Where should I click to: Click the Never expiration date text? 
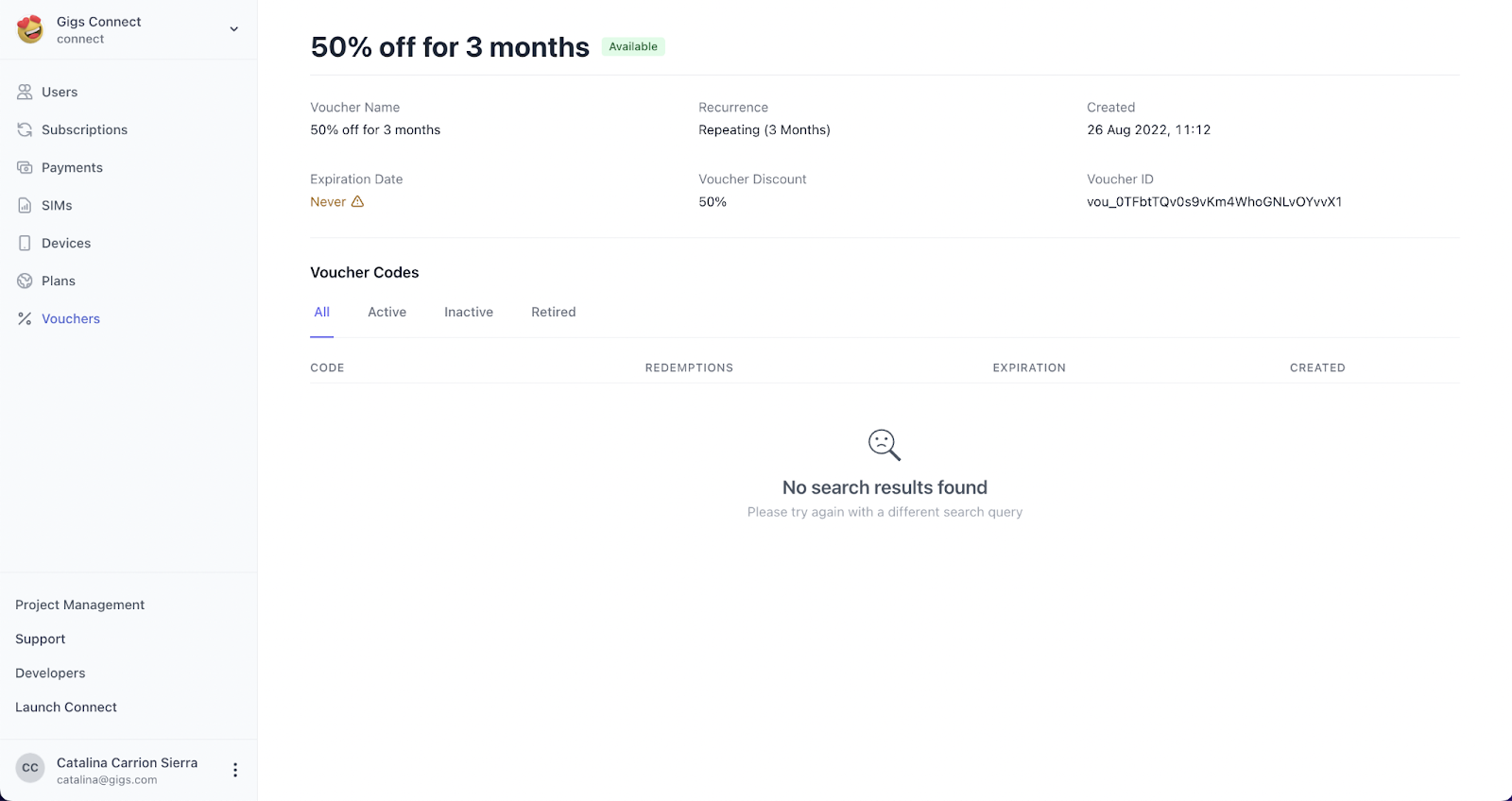pyautogui.click(x=328, y=201)
